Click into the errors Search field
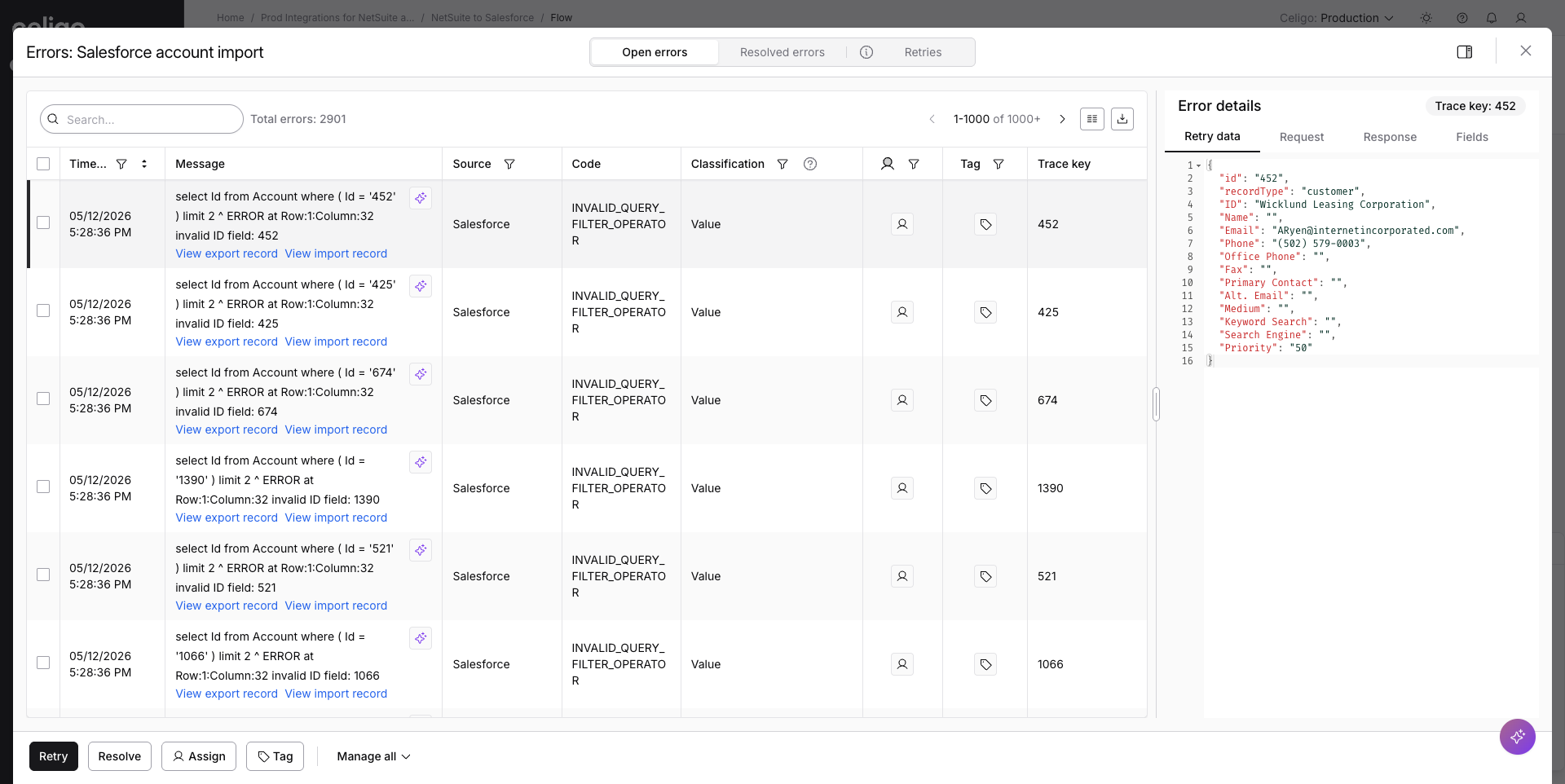 142,119
